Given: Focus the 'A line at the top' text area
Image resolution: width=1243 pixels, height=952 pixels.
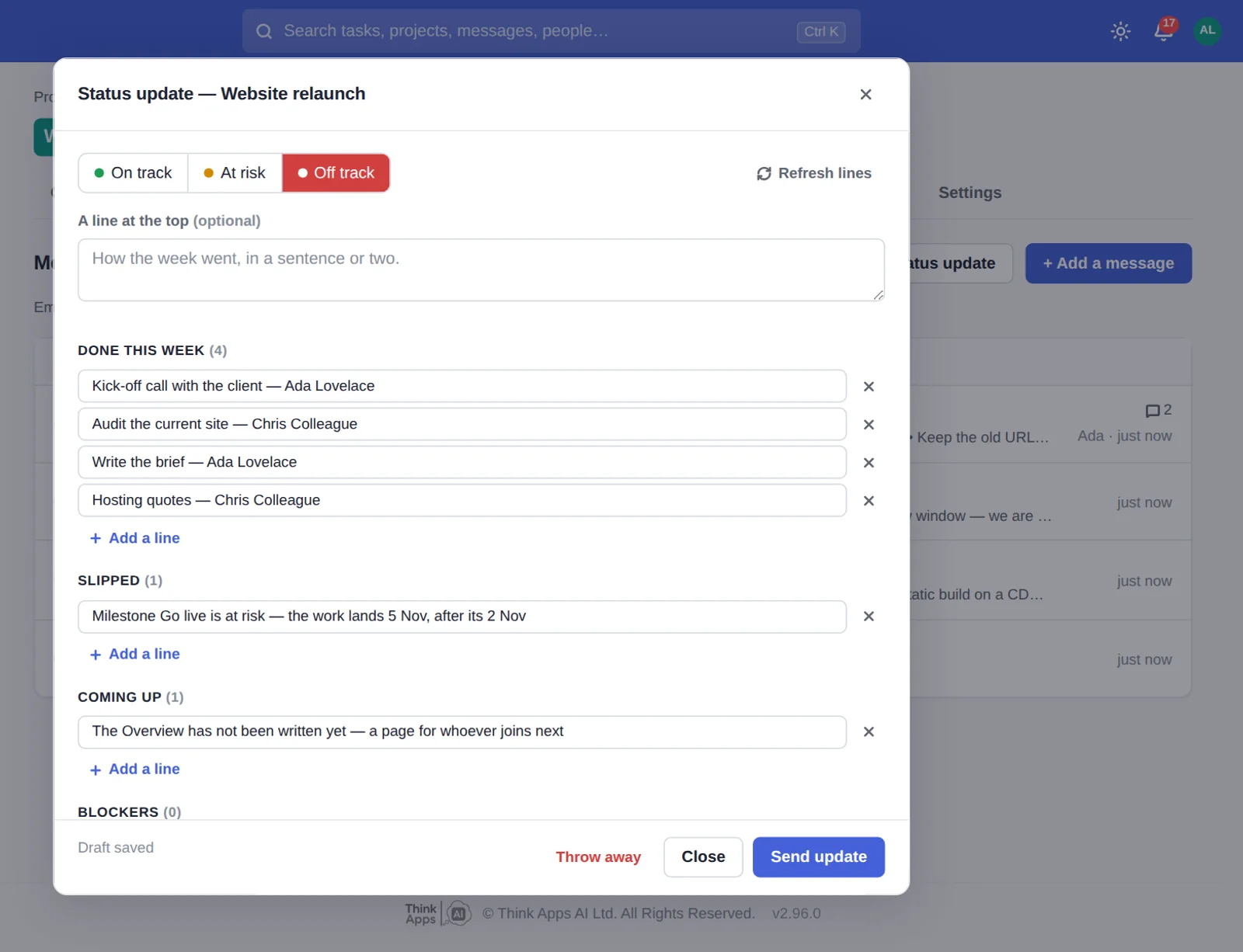Looking at the screenshot, I should click(481, 269).
